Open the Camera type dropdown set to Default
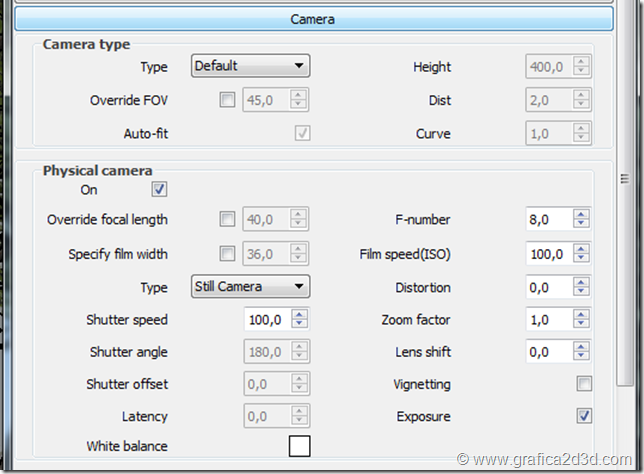The width and height of the screenshot is (644, 474). [x=250, y=67]
